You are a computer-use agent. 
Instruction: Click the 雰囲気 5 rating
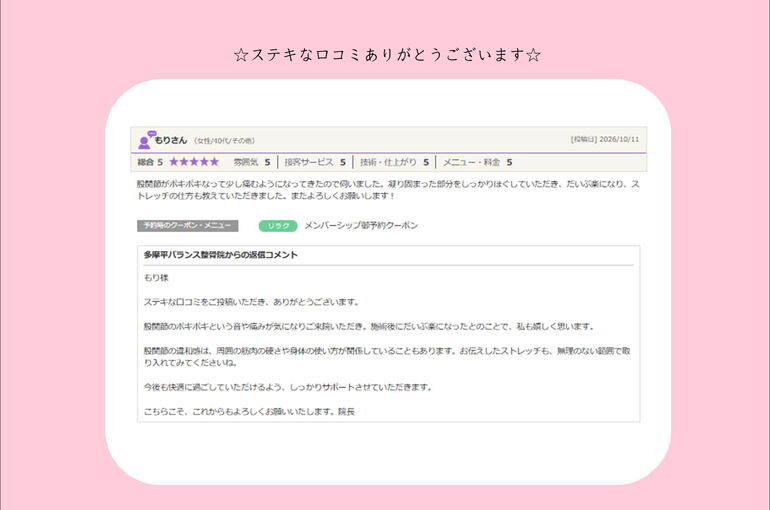tap(251, 162)
